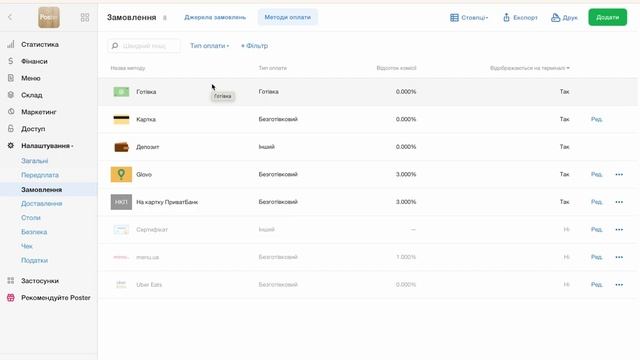Sort by terminal display column dropdown

point(530,68)
